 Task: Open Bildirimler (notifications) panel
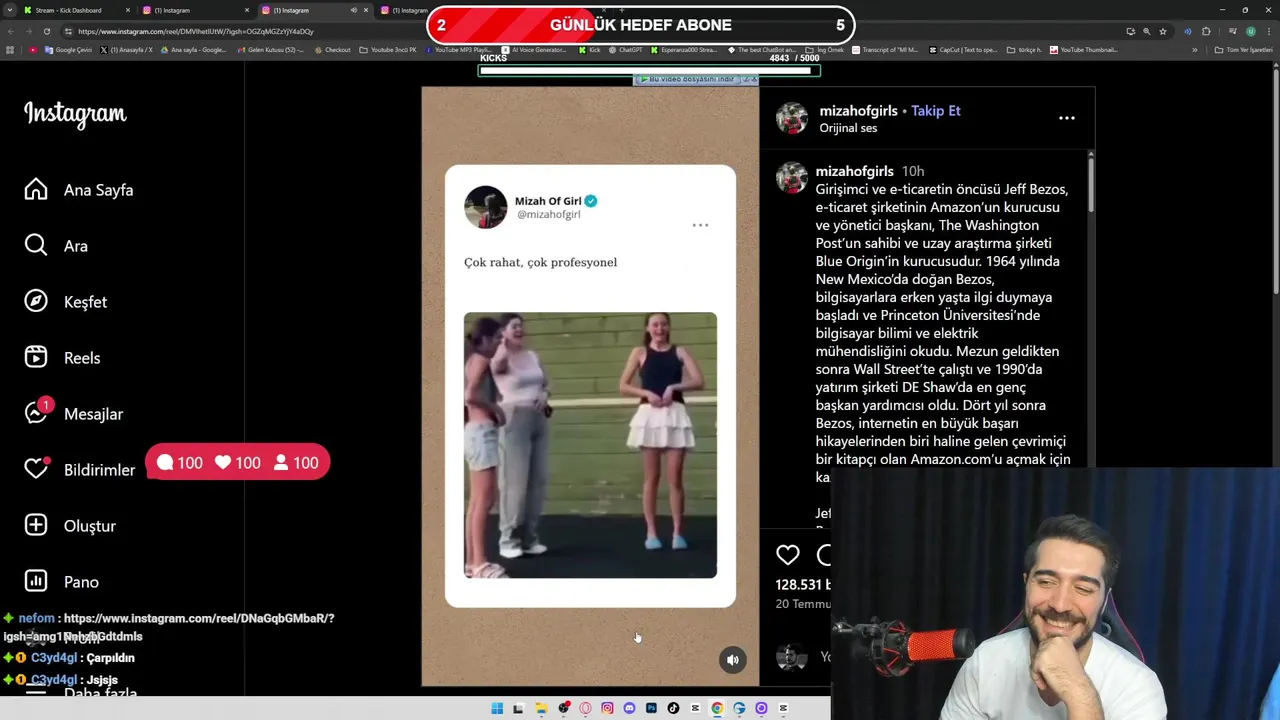click(80, 469)
